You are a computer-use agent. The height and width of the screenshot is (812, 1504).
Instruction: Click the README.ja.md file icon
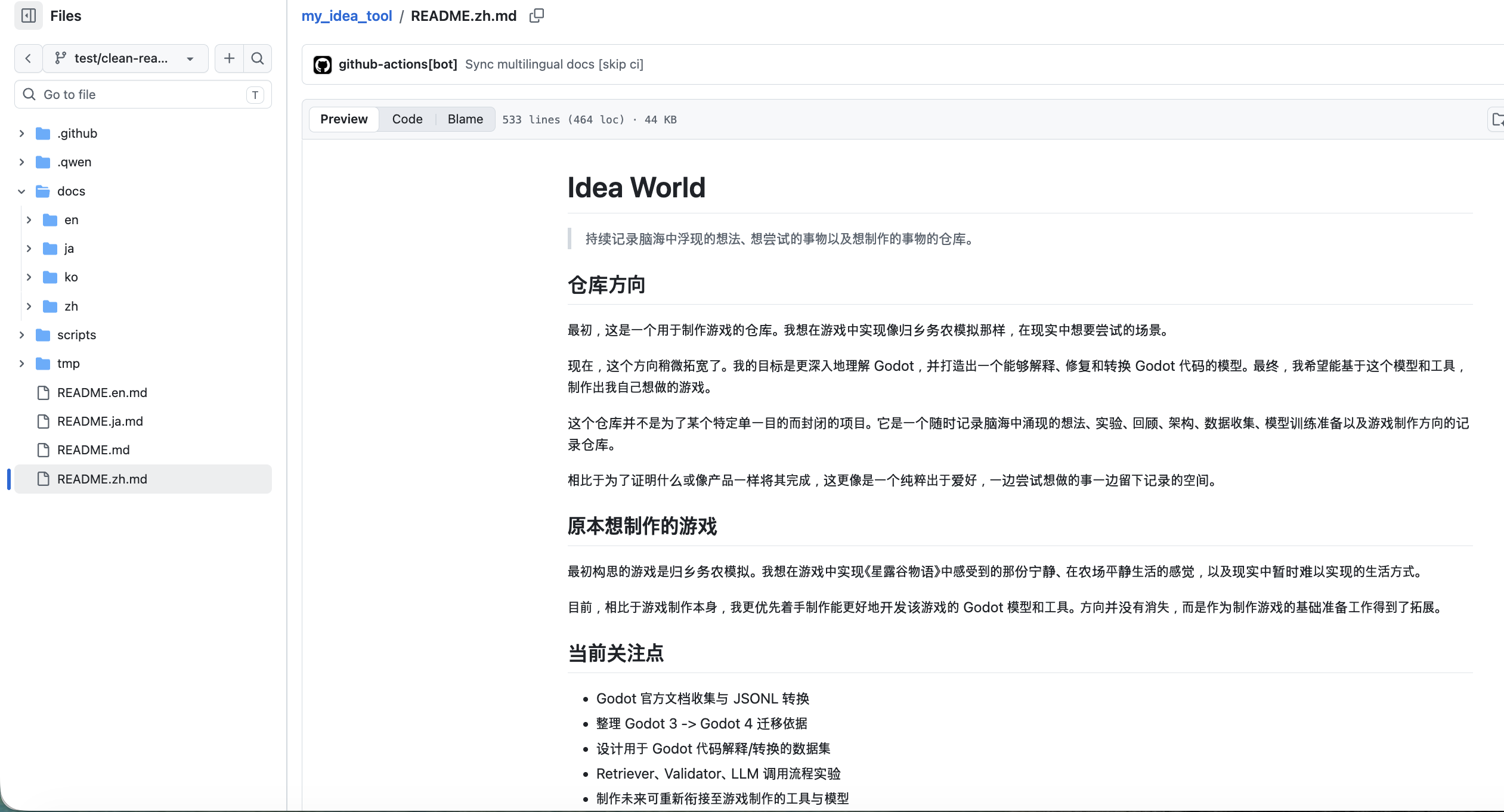point(43,422)
